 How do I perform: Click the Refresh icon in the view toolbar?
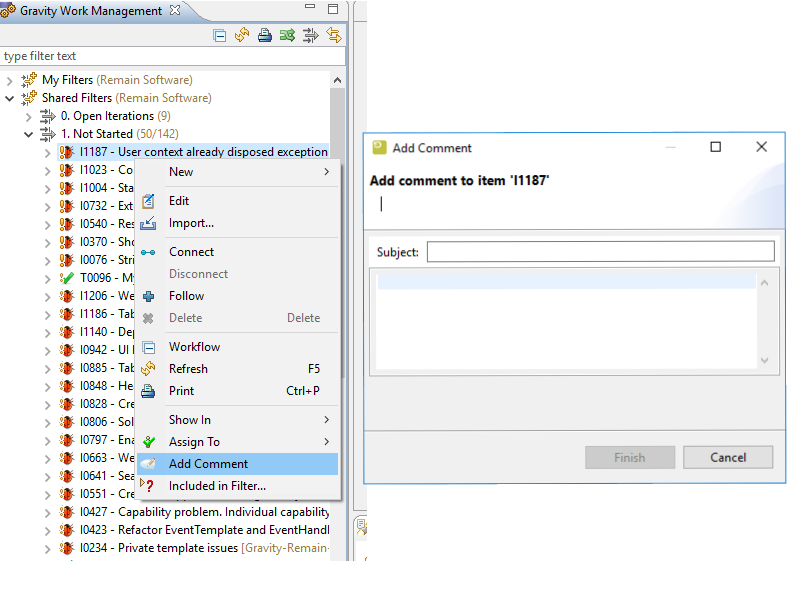pyautogui.click(x=242, y=35)
